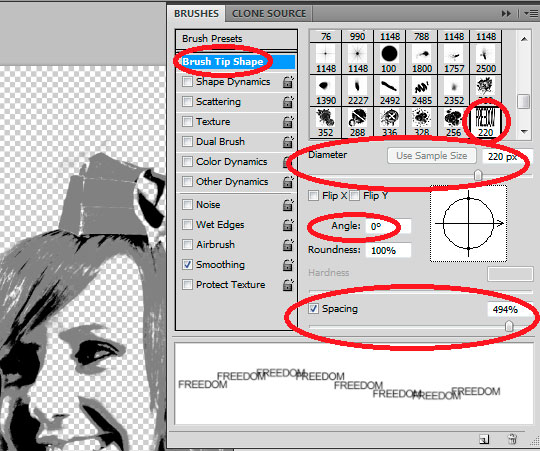Click the lock icon next to Noise

[x=288, y=205]
